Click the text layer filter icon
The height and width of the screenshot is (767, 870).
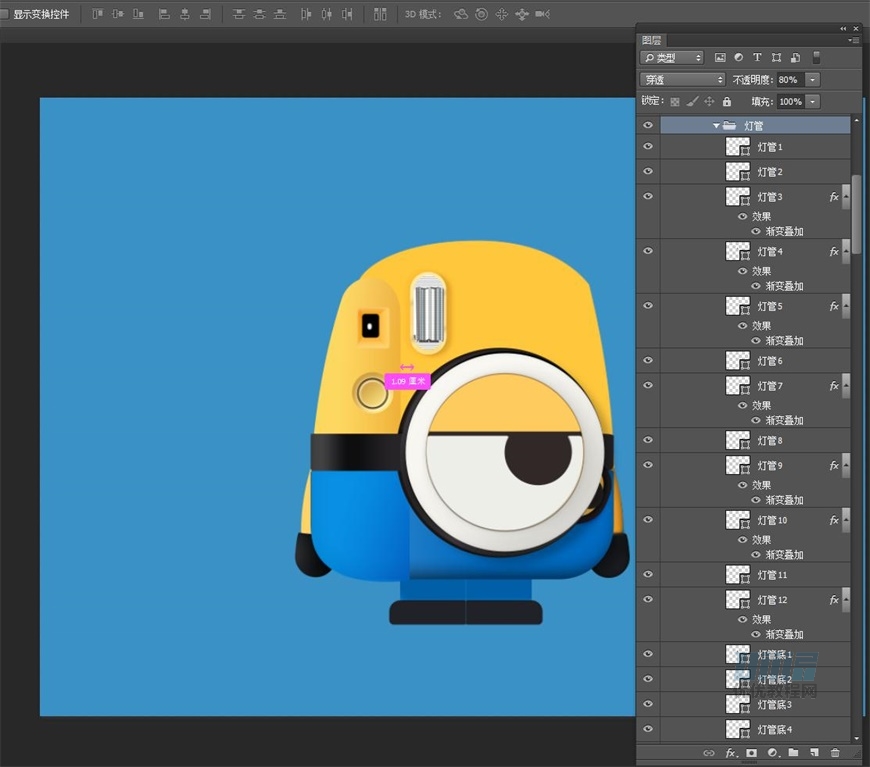[x=757, y=58]
